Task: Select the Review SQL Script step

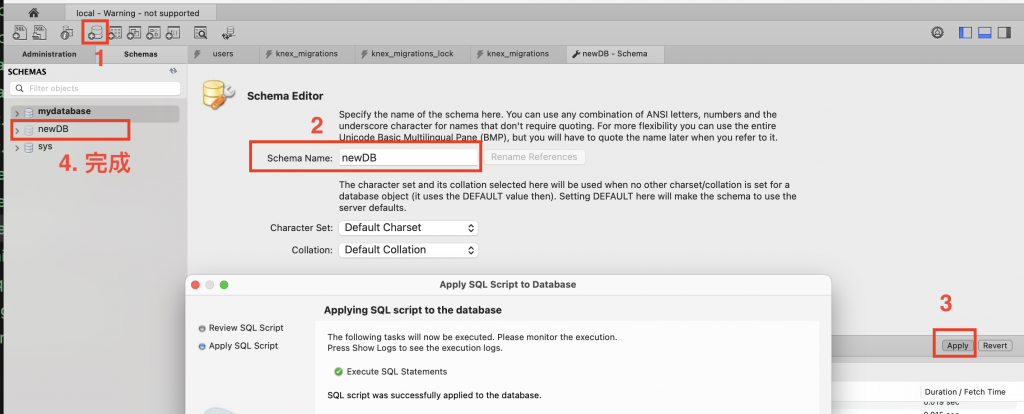Action: tap(241, 328)
